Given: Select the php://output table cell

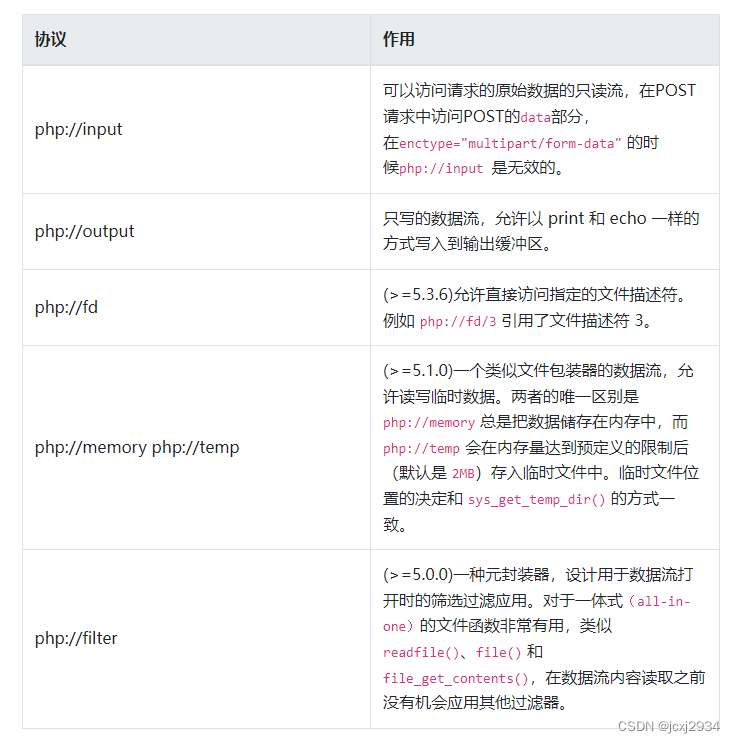Looking at the screenshot, I should [x=196, y=231].
